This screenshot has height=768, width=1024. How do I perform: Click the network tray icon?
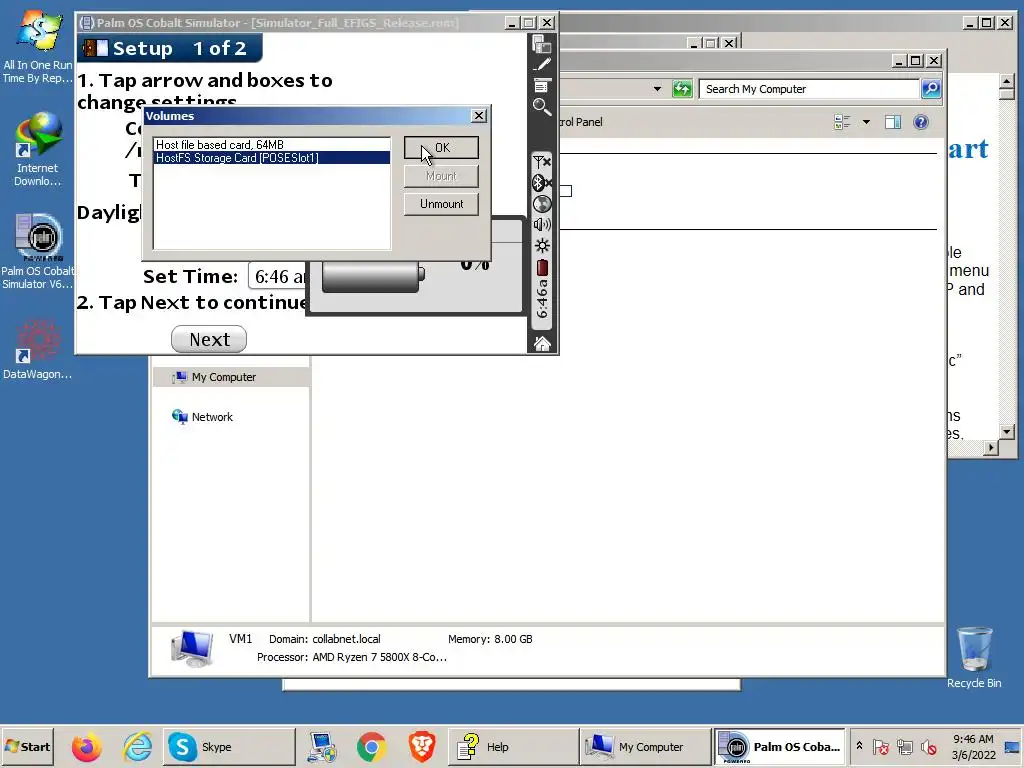click(905, 746)
